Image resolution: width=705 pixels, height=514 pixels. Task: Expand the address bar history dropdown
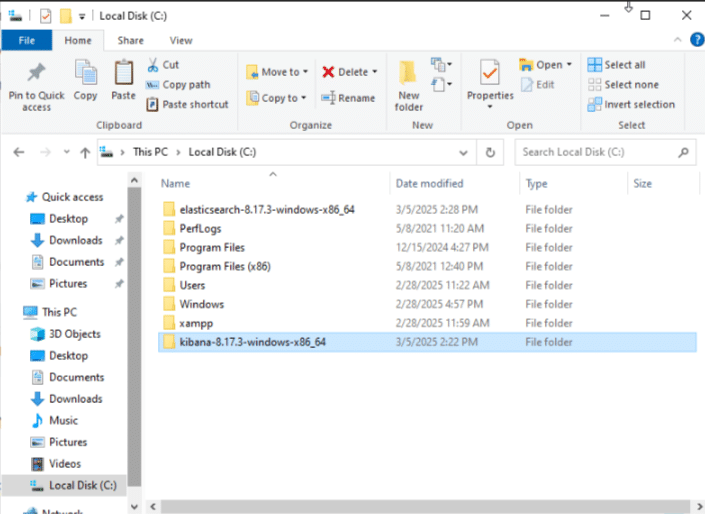click(x=463, y=152)
